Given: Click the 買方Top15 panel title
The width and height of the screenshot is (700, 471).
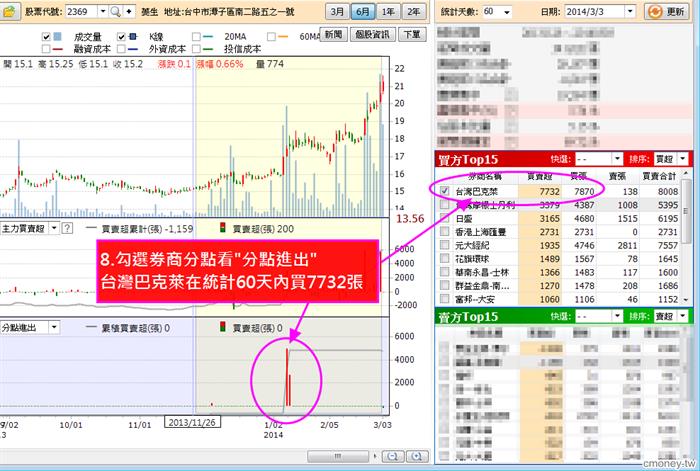Looking at the screenshot, I should coord(468,159).
